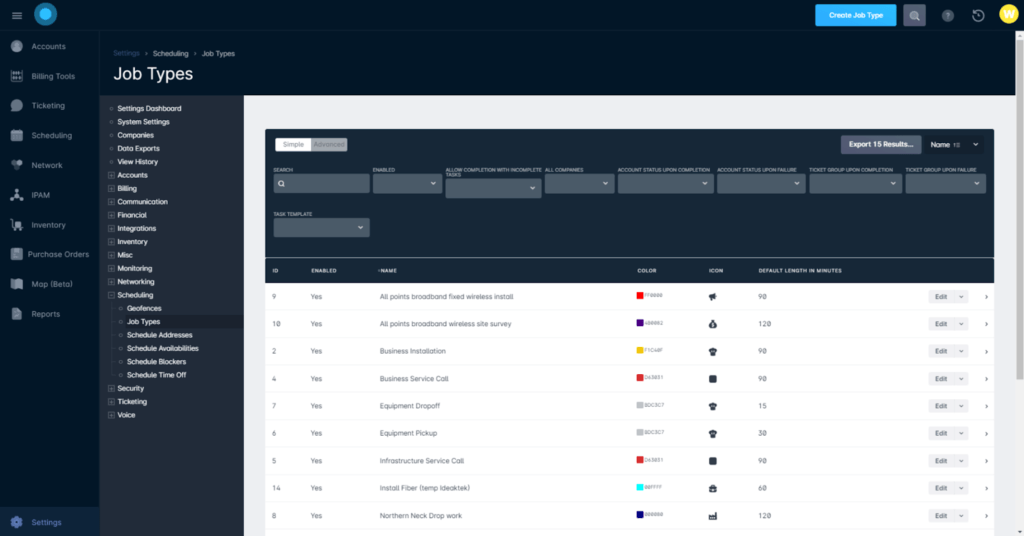This screenshot has height=536, width=1024.
Task: Open the Task Template dropdown
Action: (x=321, y=228)
